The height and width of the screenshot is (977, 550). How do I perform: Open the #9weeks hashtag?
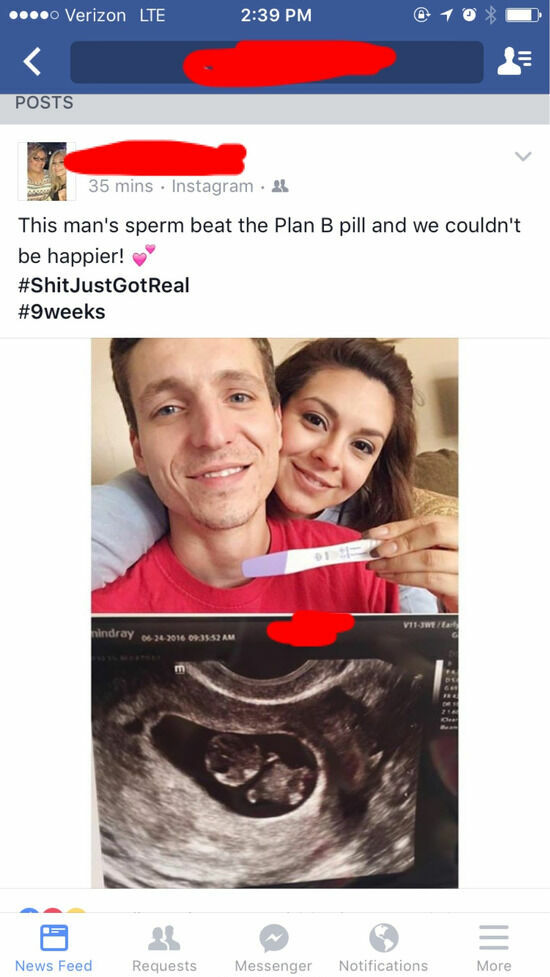(62, 312)
